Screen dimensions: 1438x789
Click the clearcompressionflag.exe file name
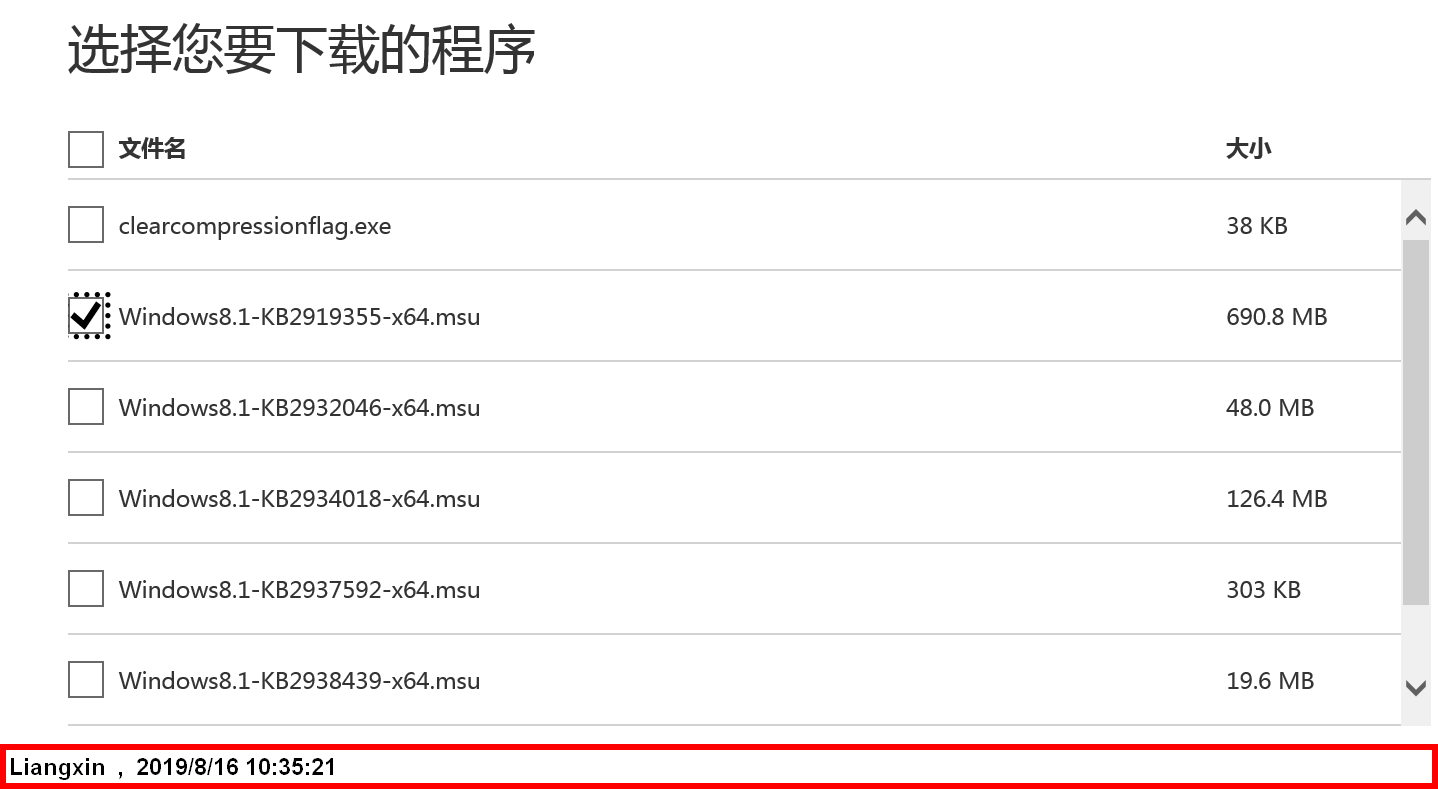tap(255, 226)
